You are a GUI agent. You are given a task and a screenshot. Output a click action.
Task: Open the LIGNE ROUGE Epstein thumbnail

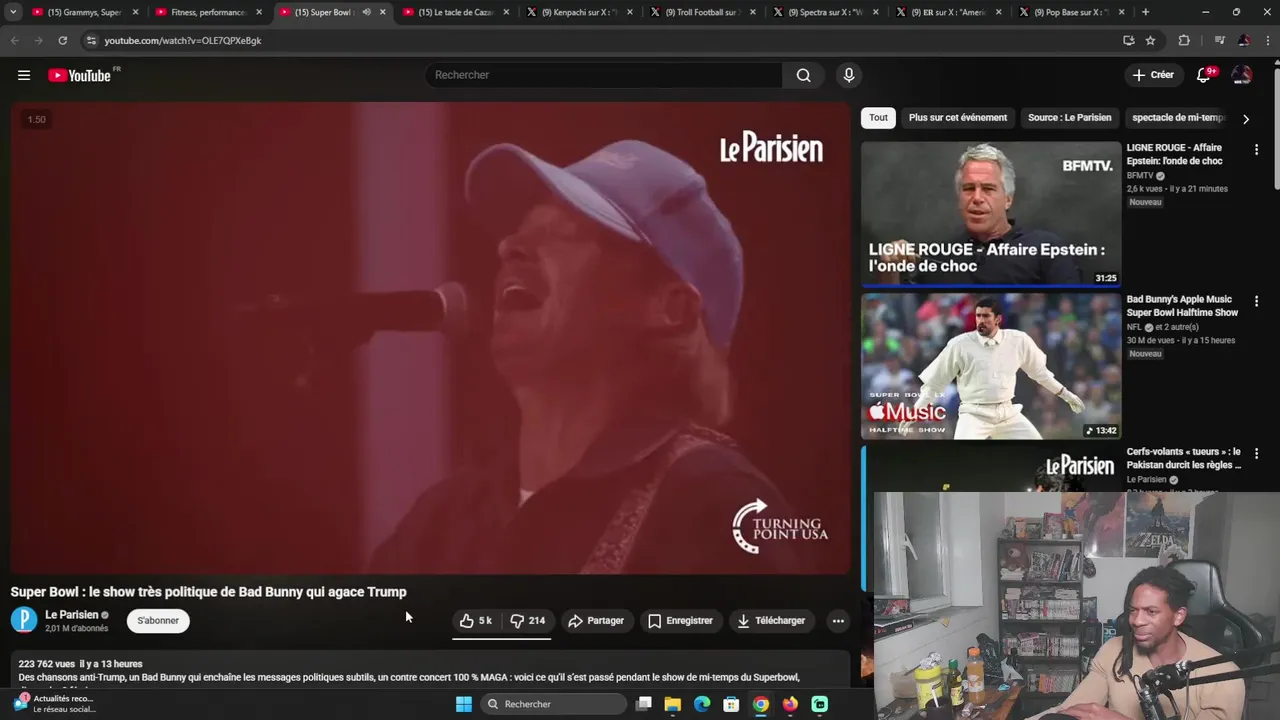[x=991, y=213]
